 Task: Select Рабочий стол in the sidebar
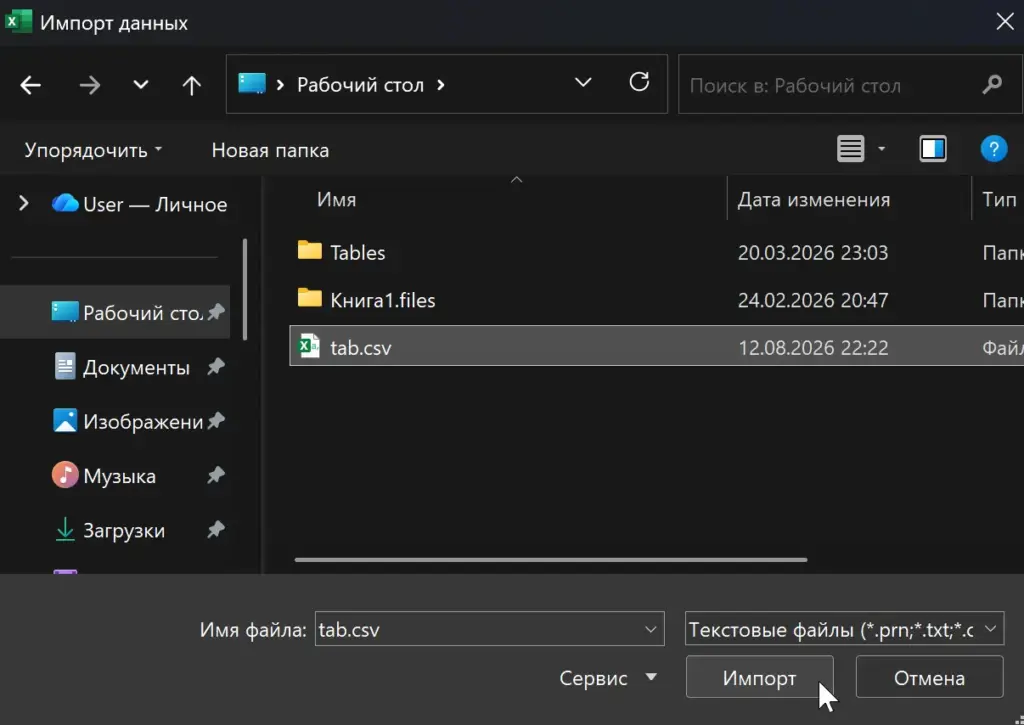(115, 312)
